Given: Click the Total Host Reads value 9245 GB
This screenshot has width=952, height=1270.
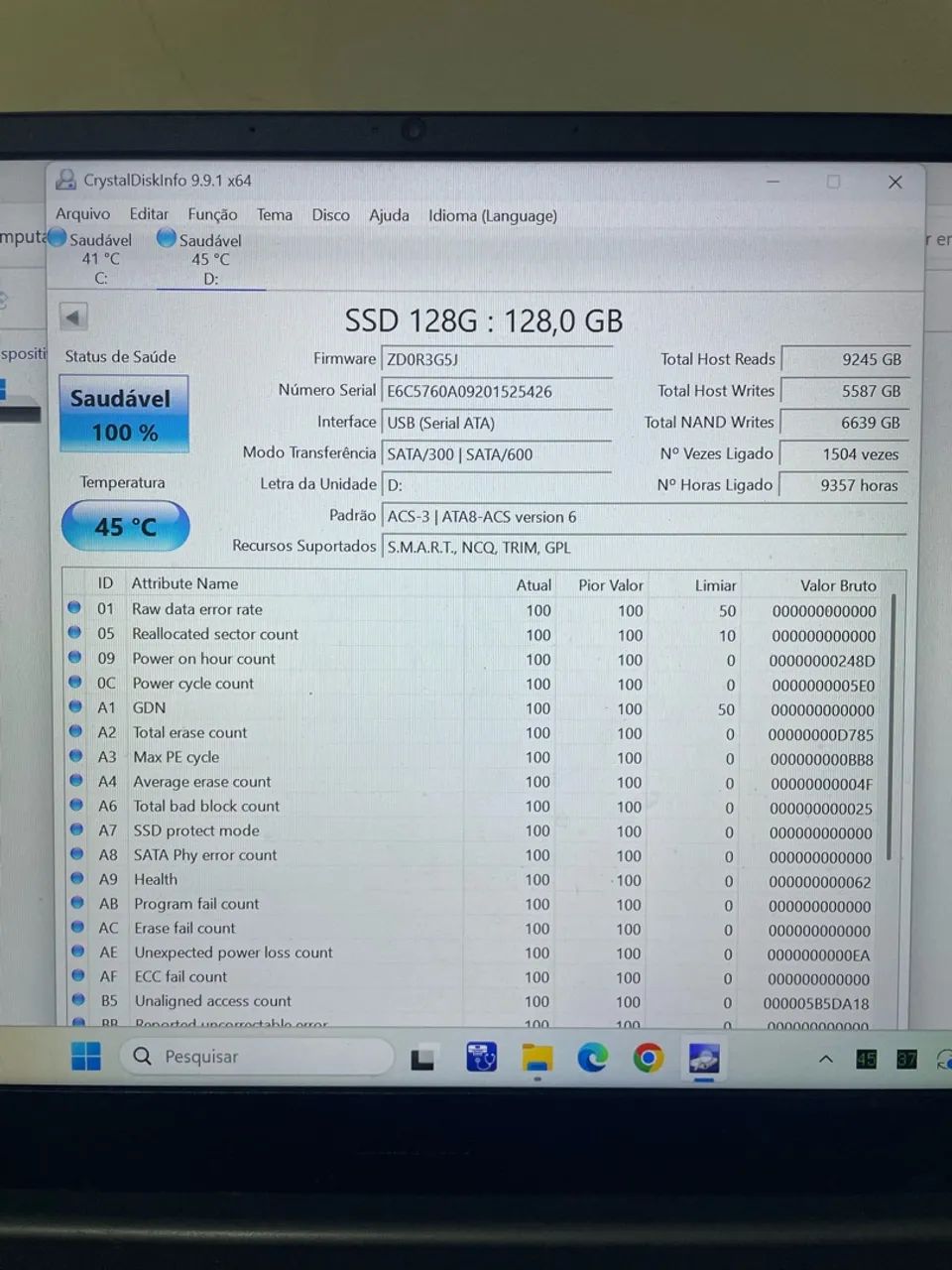Looking at the screenshot, I should (x=845, y=359).
